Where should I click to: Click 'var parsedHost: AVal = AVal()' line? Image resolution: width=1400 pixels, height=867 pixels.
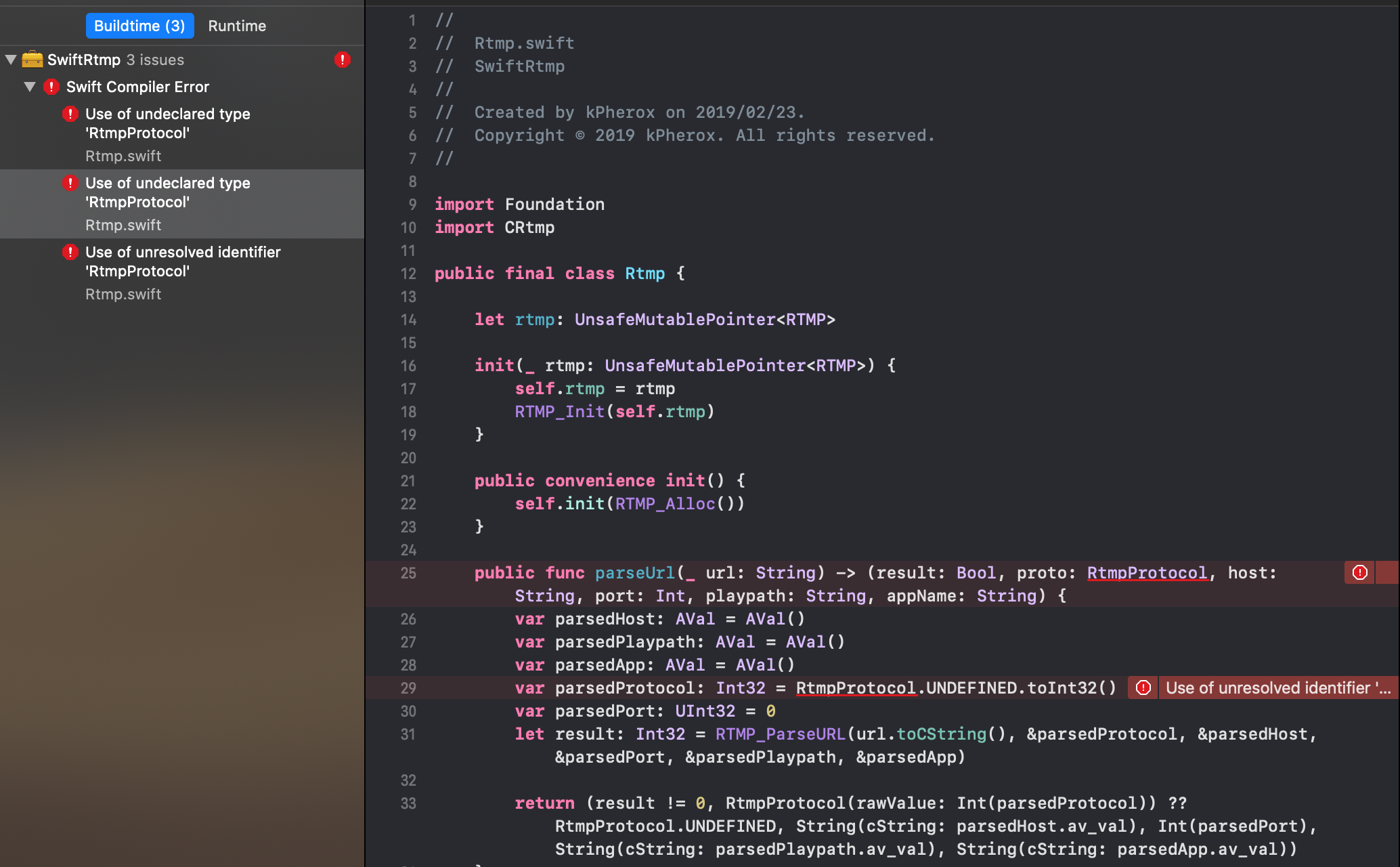(660, 619)
